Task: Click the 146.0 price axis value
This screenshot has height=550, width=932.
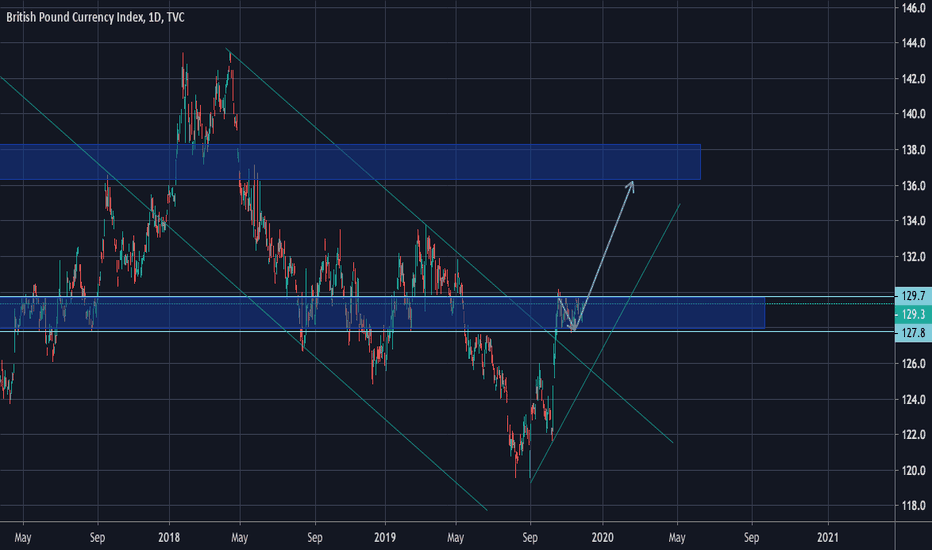Action: (914, 7)
